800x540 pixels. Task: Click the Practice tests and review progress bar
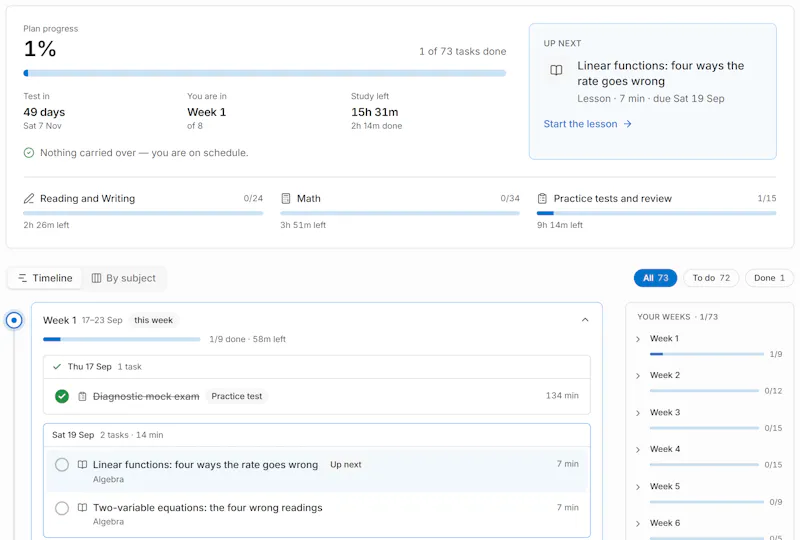[656, 213]
